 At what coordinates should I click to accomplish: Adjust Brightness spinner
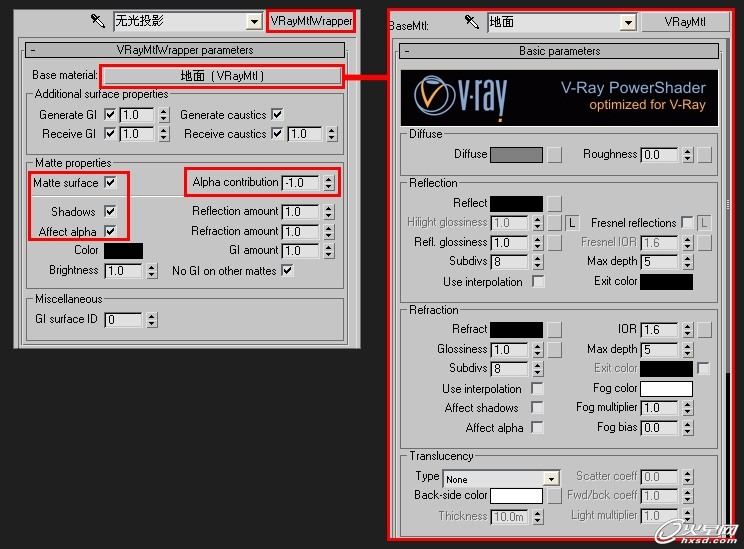point(151,271)
